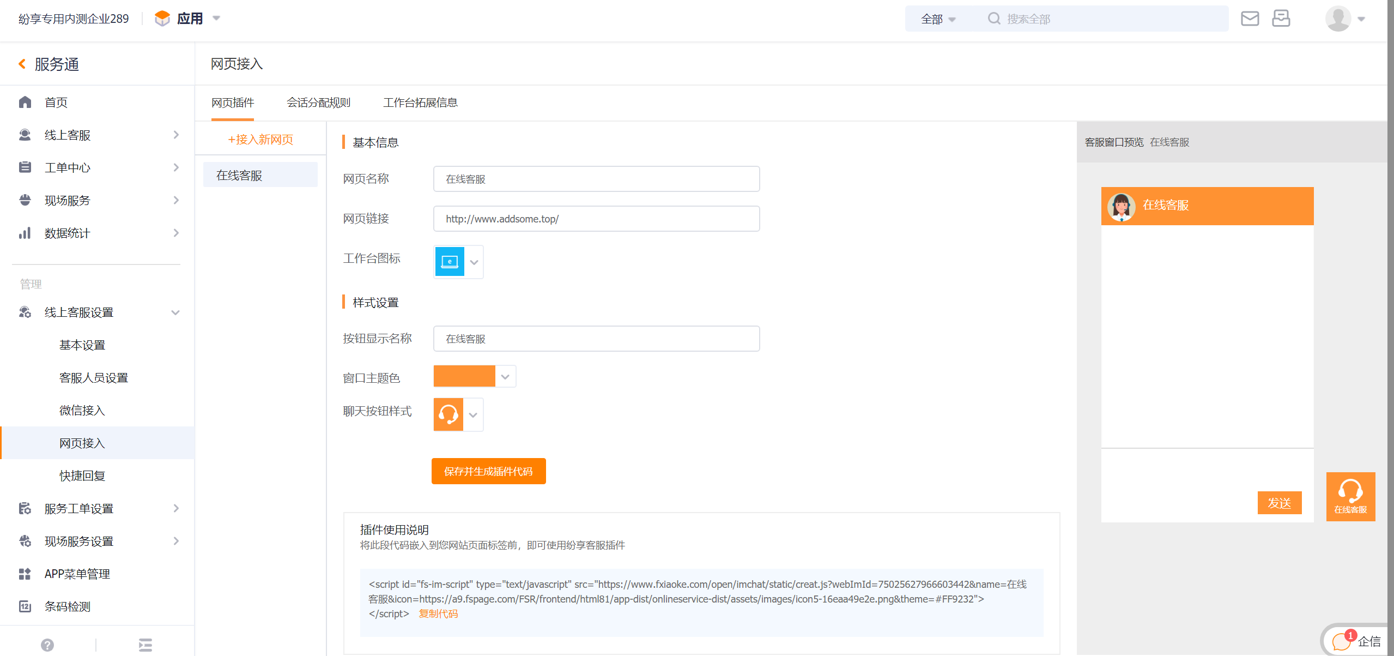The height and width of the screenshot is (656, 1394).
Task: Click the orange 在线客服 chat header
Action: click(1207, 206)
